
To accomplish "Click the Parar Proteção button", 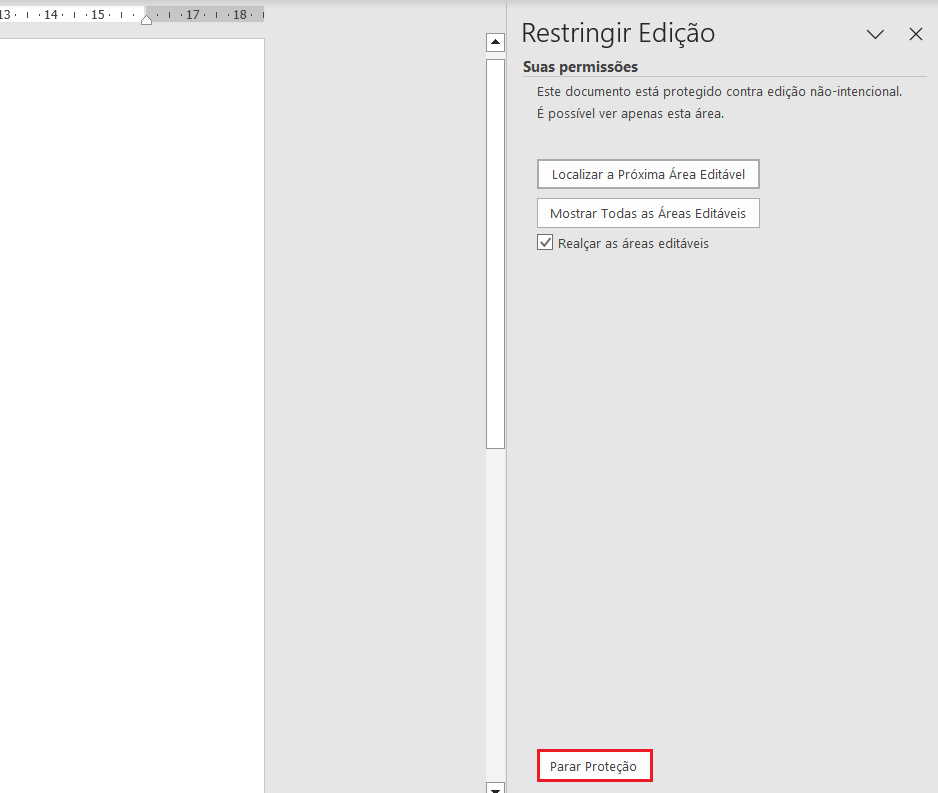I will [594, 766].
